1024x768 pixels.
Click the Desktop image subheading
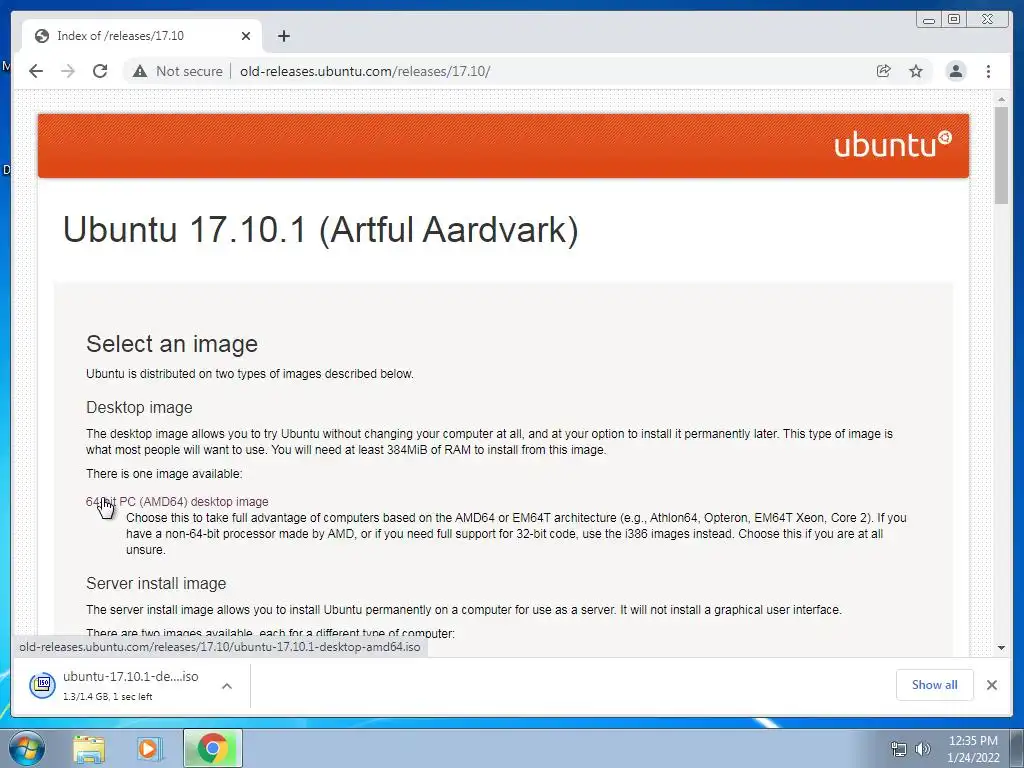coord(139,408)
